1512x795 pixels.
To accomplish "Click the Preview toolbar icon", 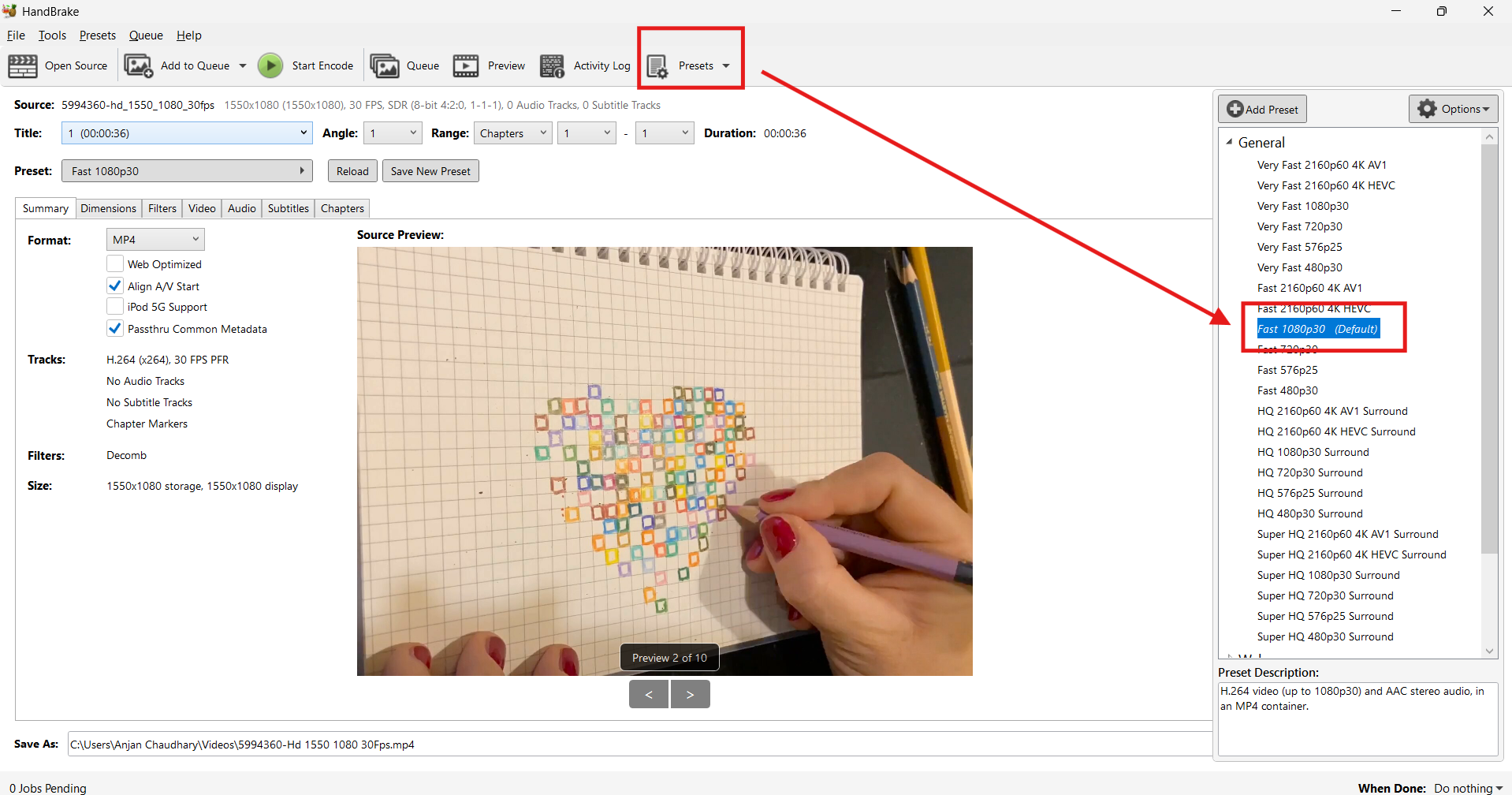I will (x=466, y=66).
